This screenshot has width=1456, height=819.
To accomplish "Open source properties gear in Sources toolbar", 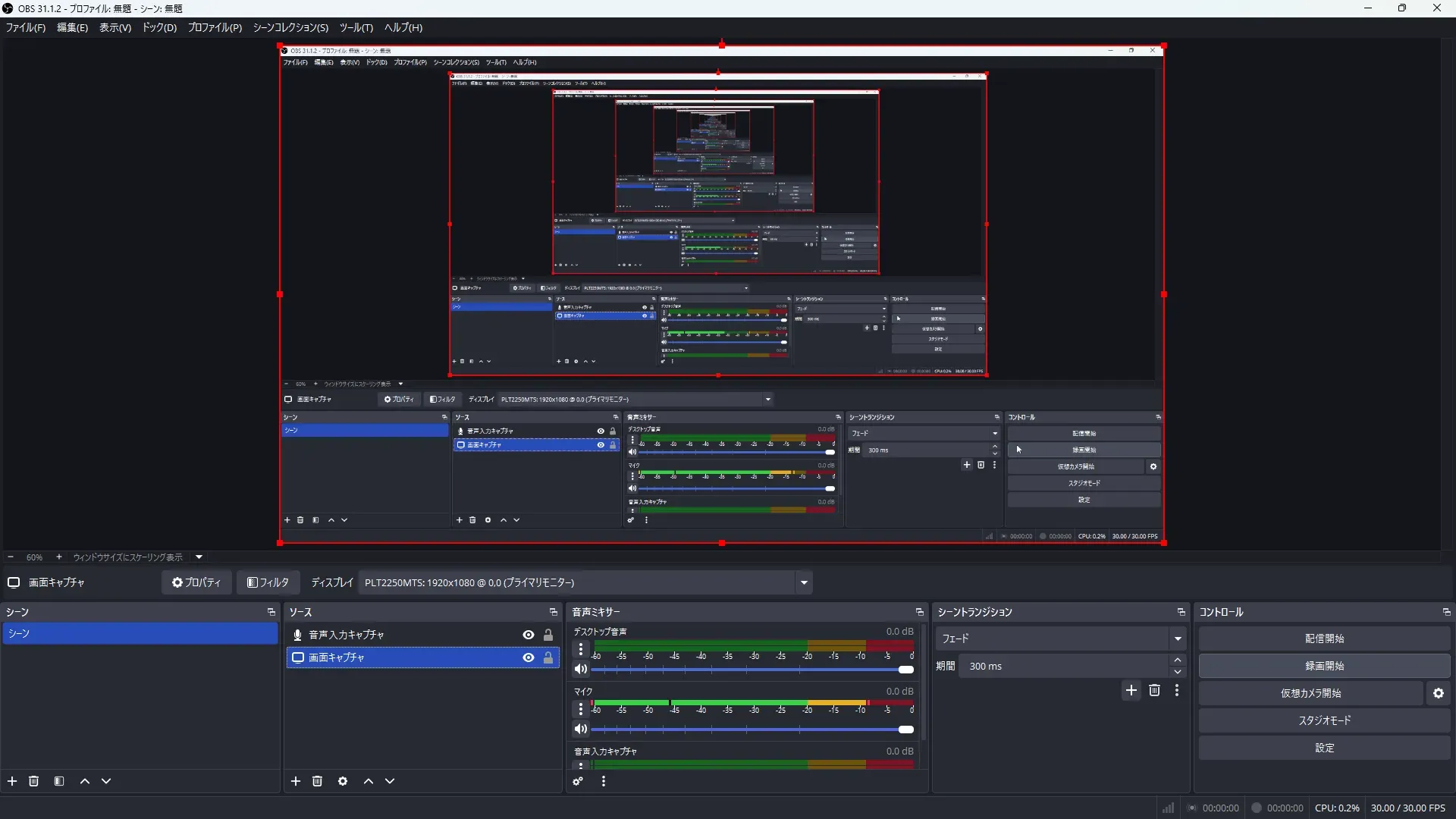I will click(x=343, y=781).
